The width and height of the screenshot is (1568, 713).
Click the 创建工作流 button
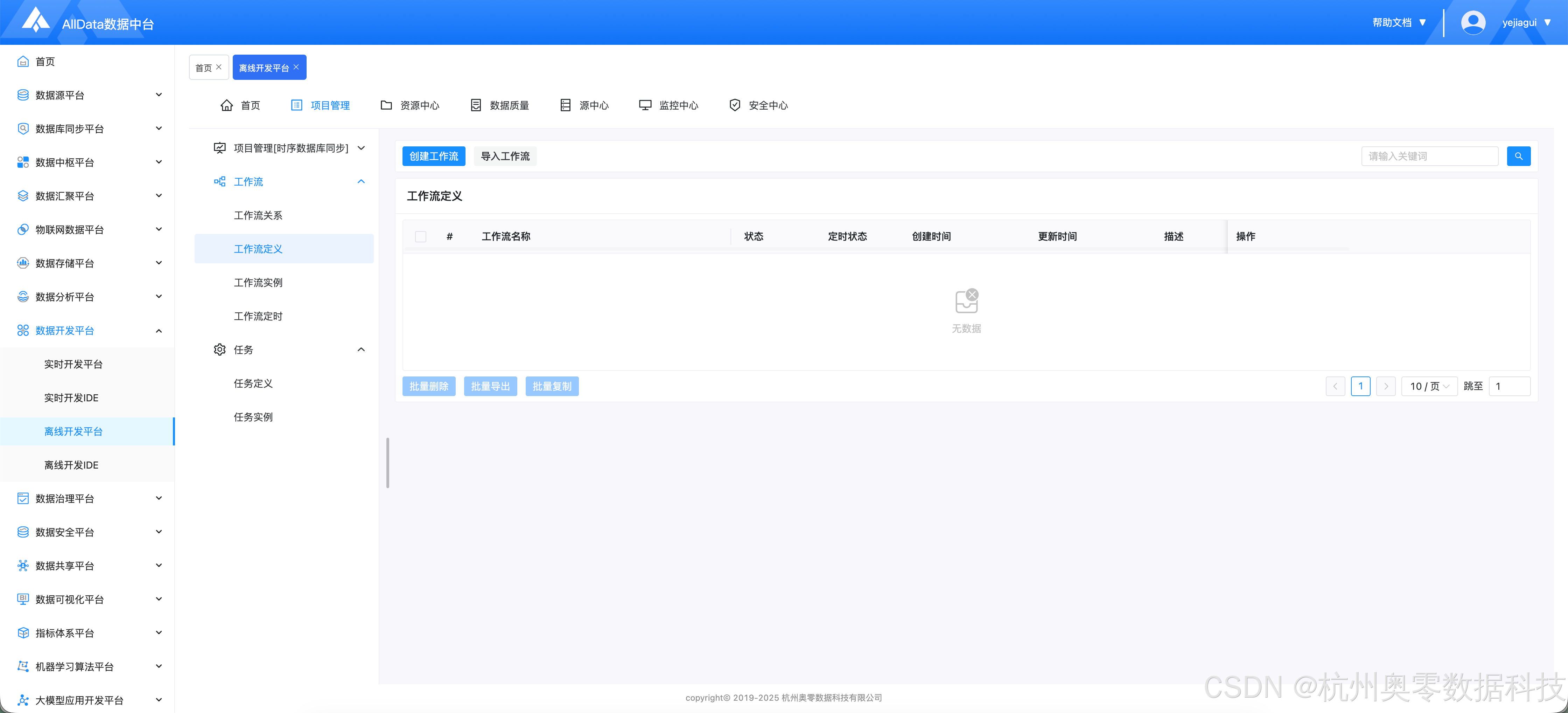(x=433, y=157)
